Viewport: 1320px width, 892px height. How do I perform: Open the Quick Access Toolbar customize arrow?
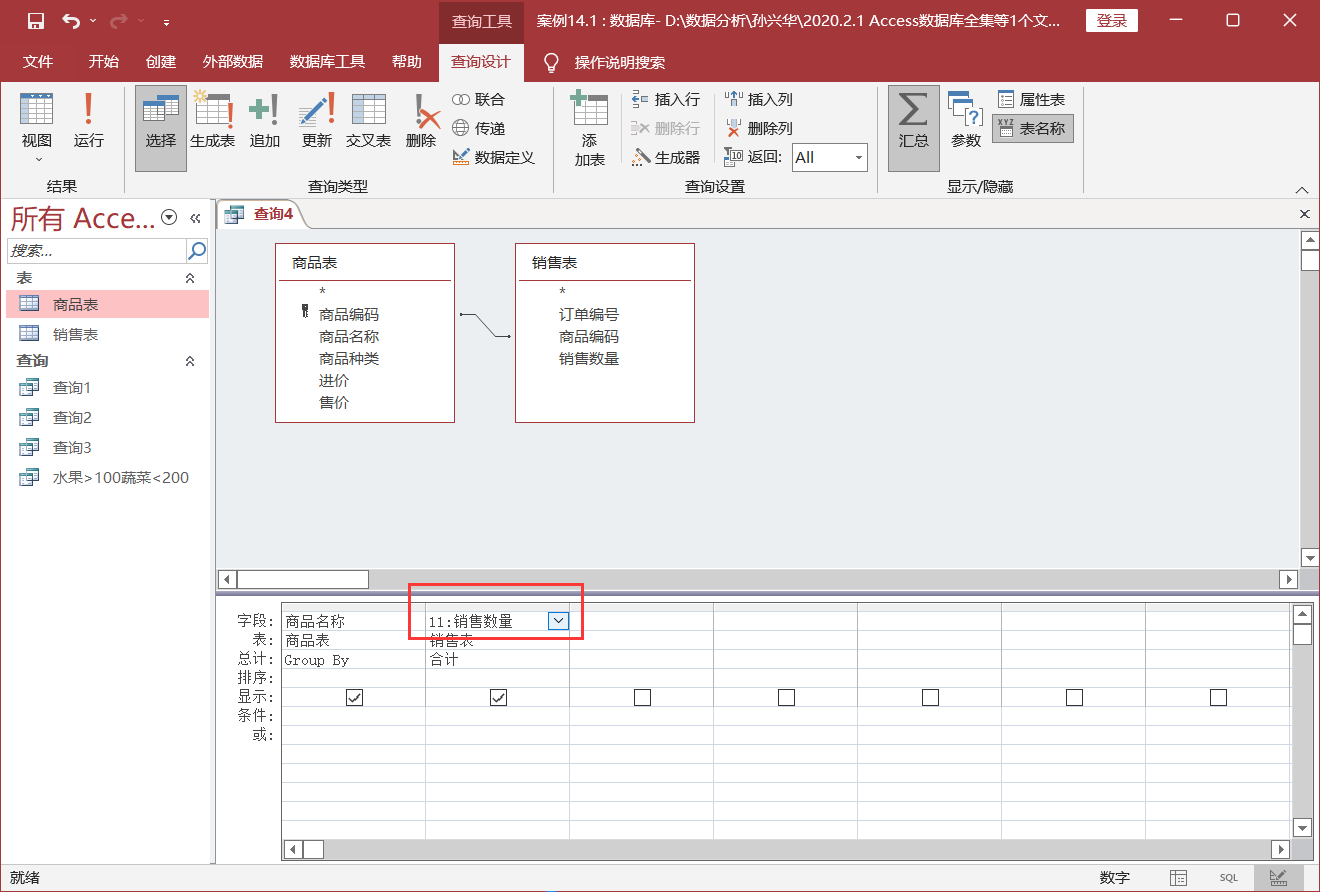click(x=166, y=21)
